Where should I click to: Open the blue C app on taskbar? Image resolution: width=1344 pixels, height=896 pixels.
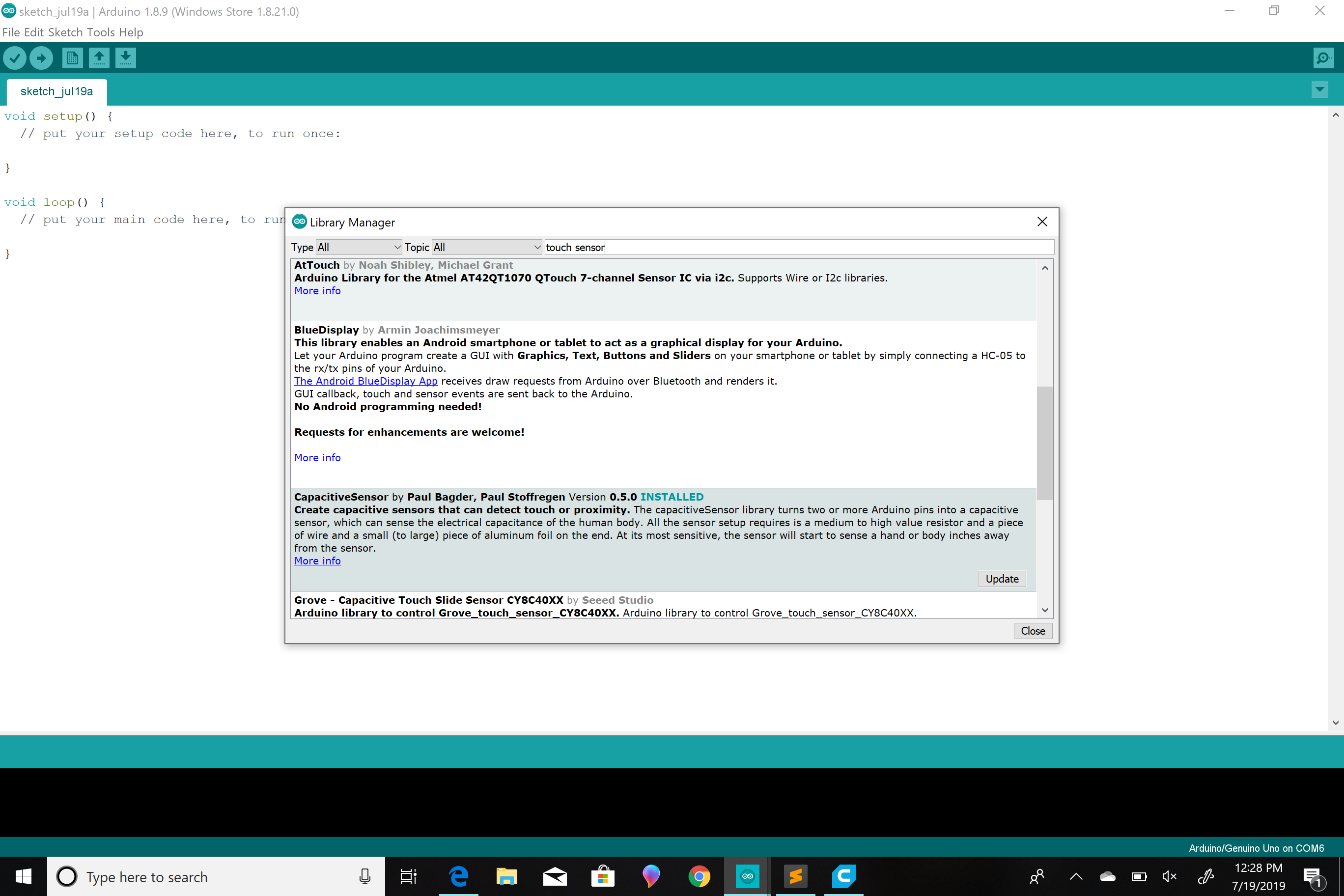(x=843, y=876)
